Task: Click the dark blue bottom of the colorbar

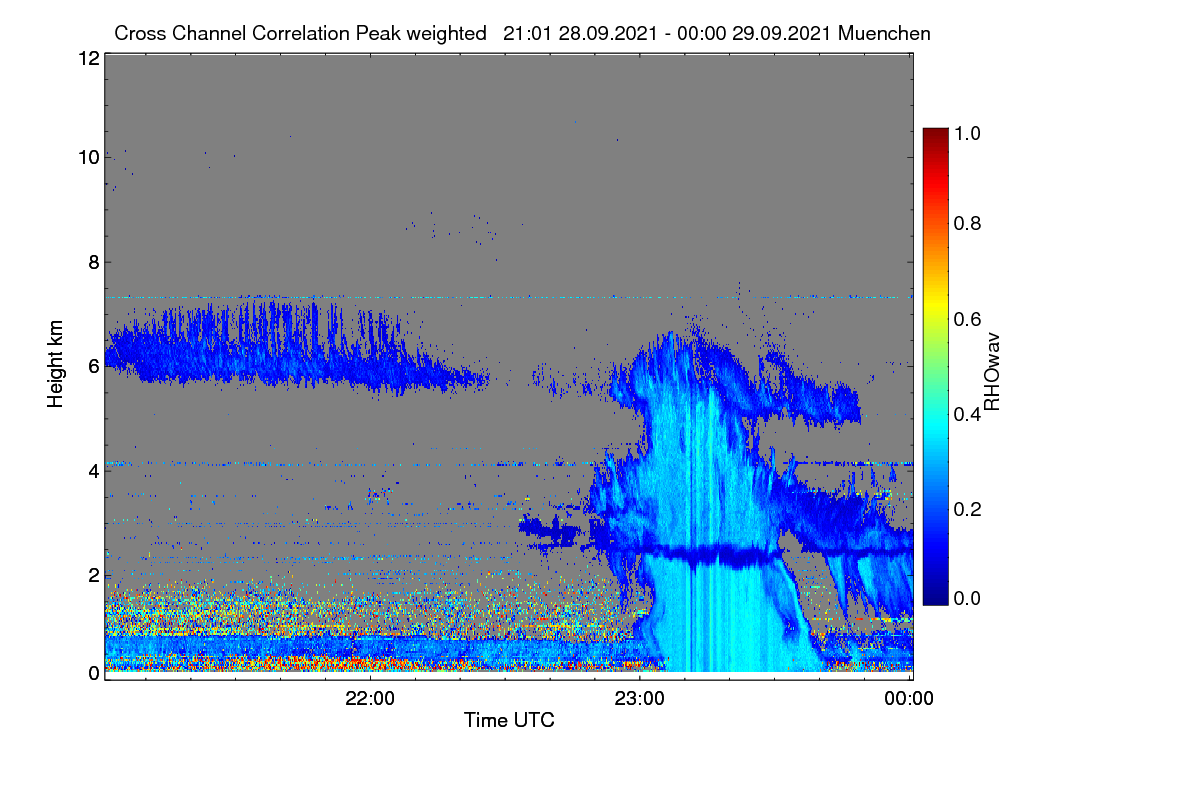Action: coord(934,598)
